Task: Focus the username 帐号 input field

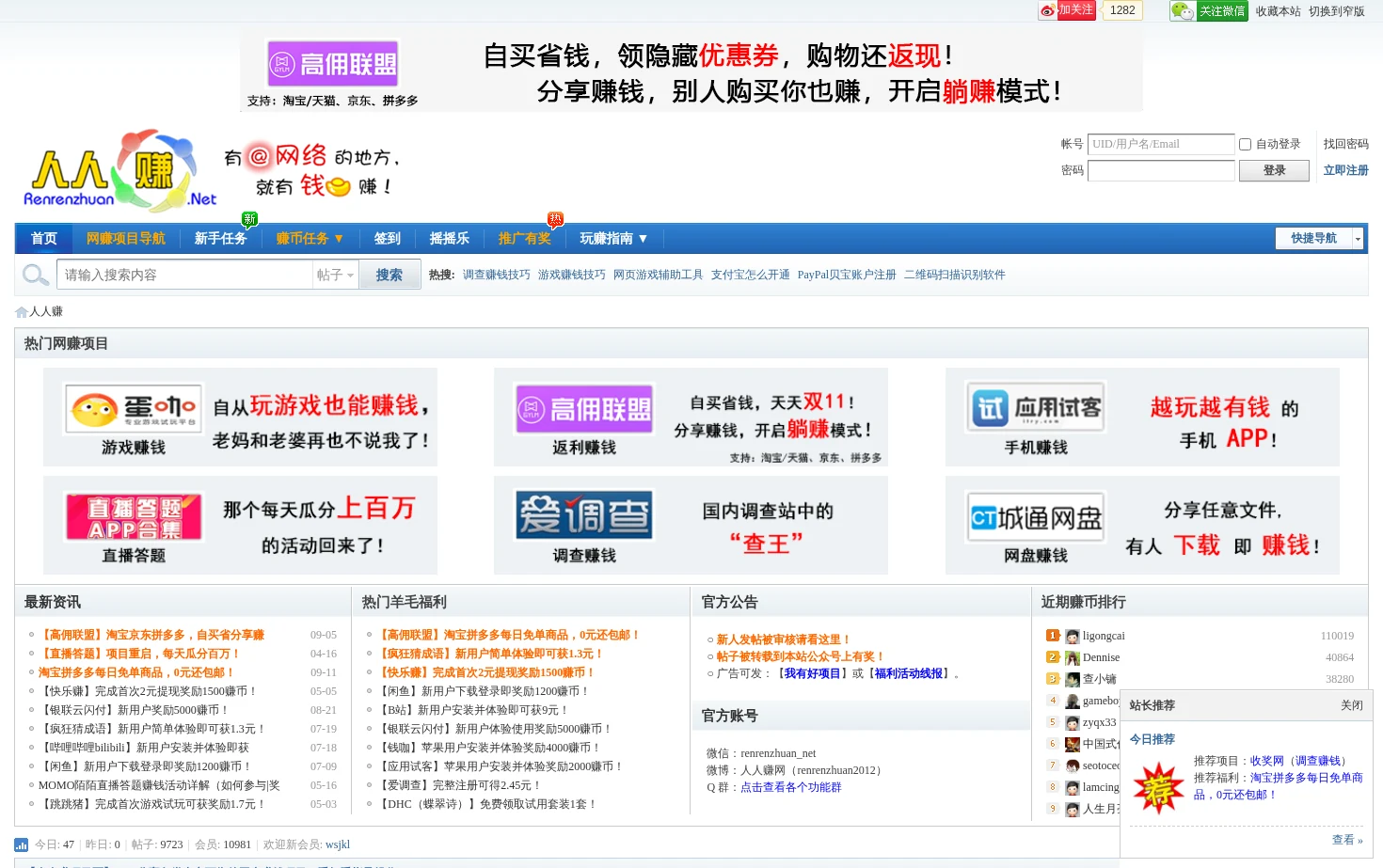Action: pyautogui.click(x=1161, y=144)
